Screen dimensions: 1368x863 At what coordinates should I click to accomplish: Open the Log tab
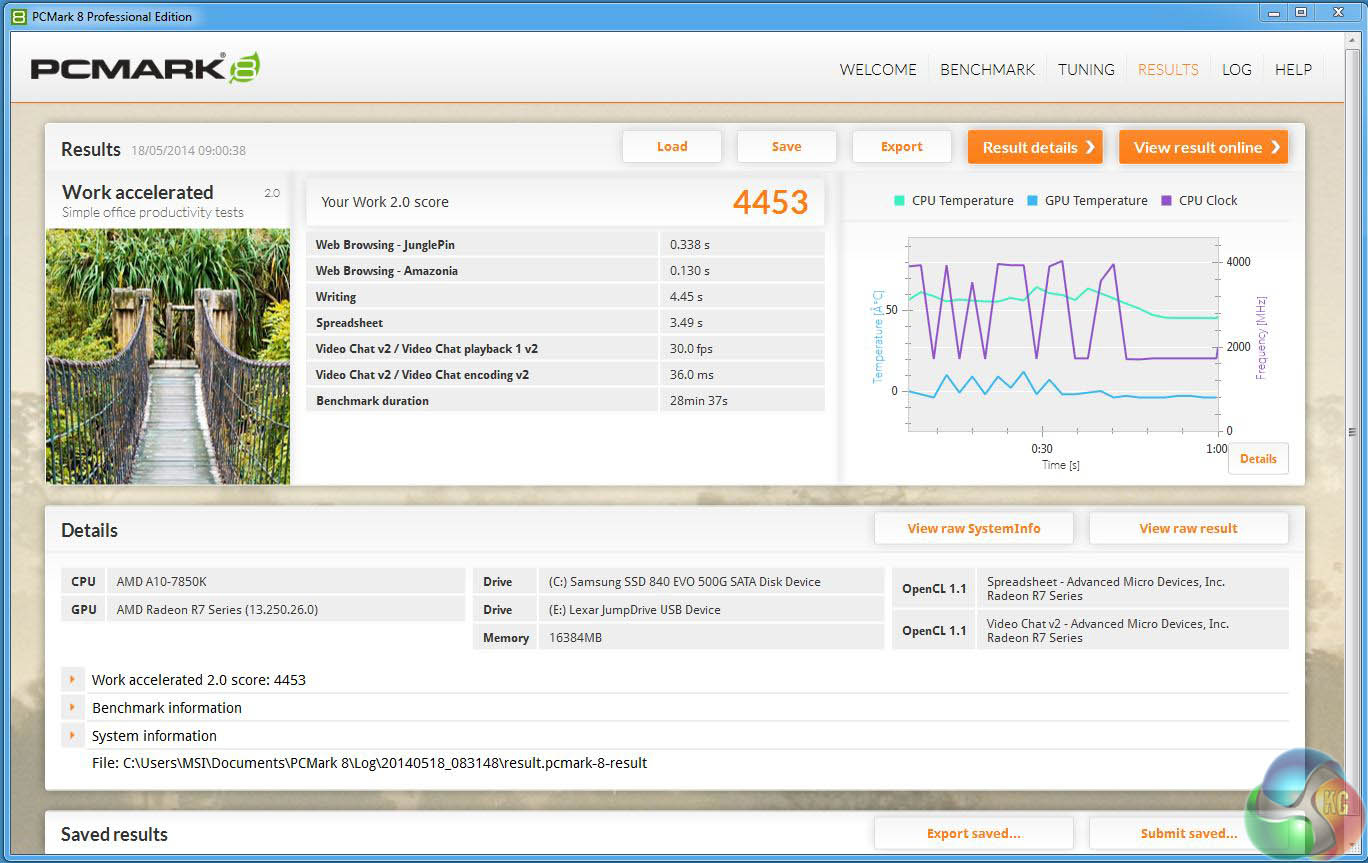pos(1236,69)
